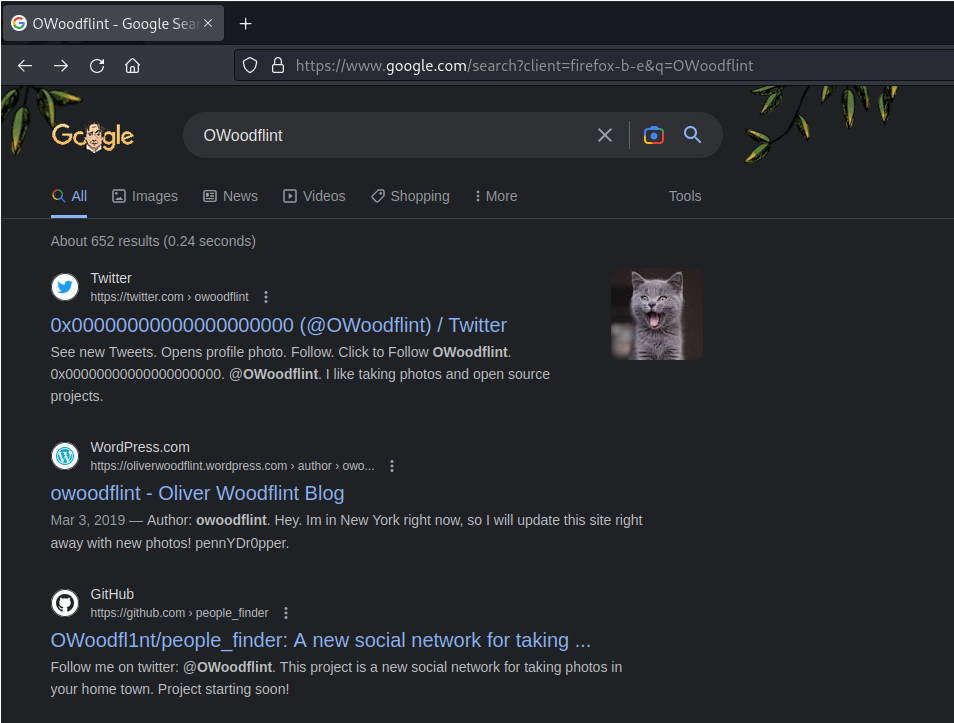Switch to the News search tab
954x723 pixels.
tap(230, 196)
